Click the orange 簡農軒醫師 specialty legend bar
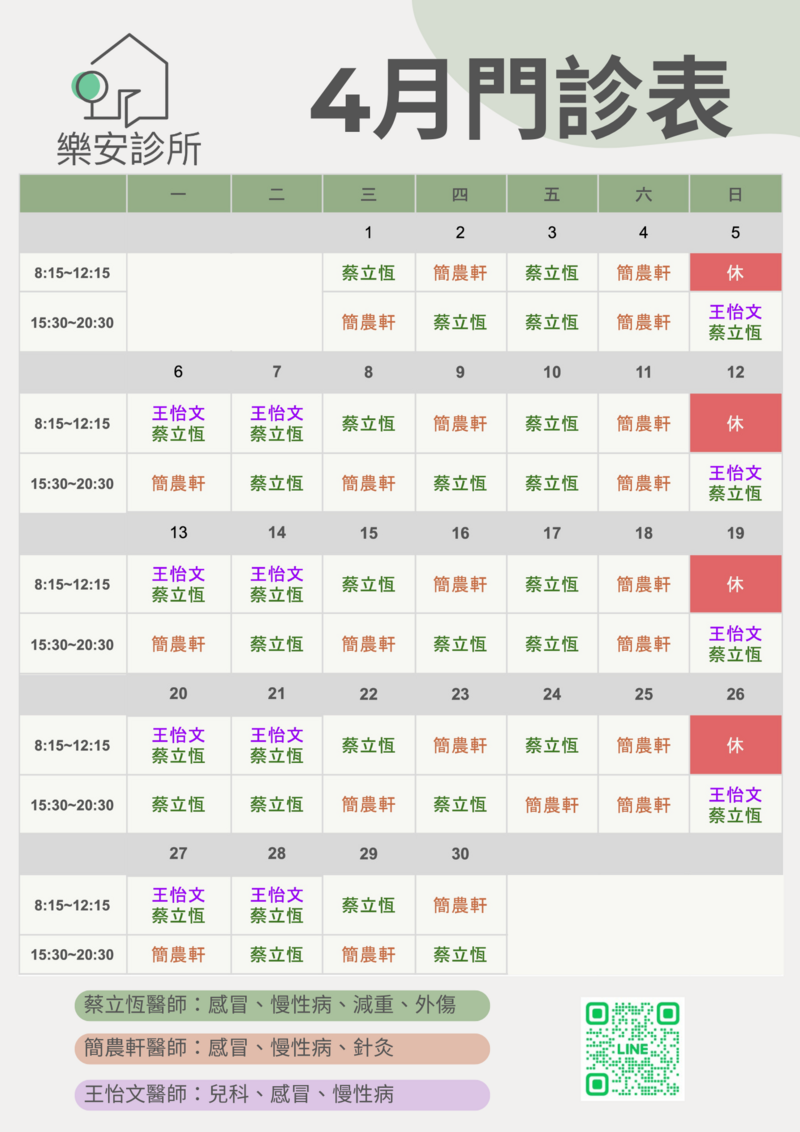The width and height of the screenshot is (800, 1132). (282, 1048)
